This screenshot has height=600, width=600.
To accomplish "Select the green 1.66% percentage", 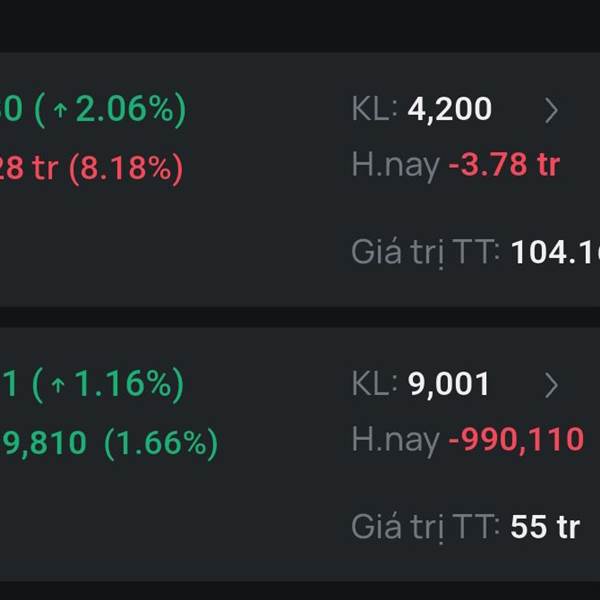I will 161,442.
